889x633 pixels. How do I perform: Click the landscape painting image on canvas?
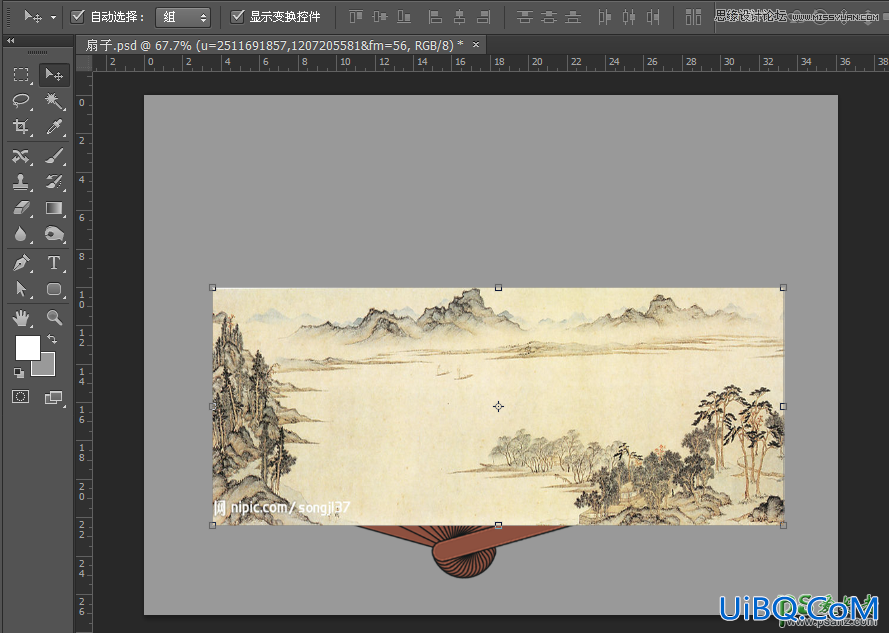click(498, 406)
